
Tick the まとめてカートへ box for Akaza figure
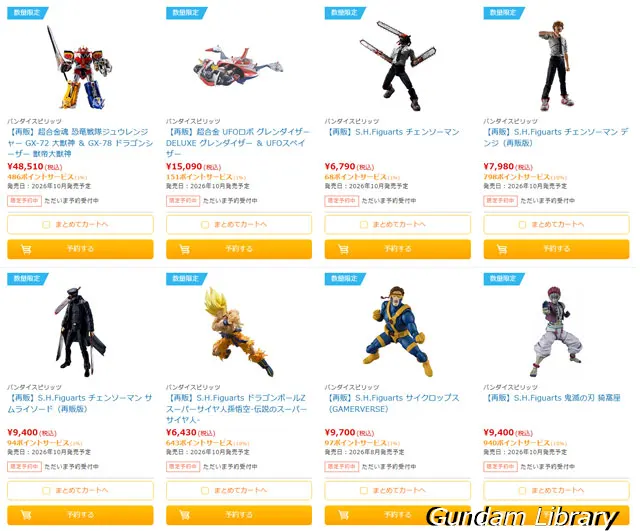tap(522, 490)
